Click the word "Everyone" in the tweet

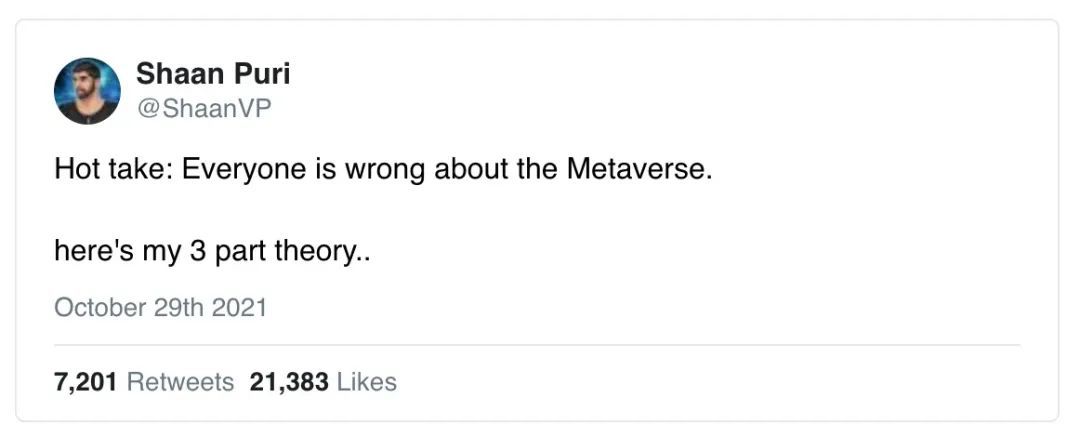tap(235, 169)
